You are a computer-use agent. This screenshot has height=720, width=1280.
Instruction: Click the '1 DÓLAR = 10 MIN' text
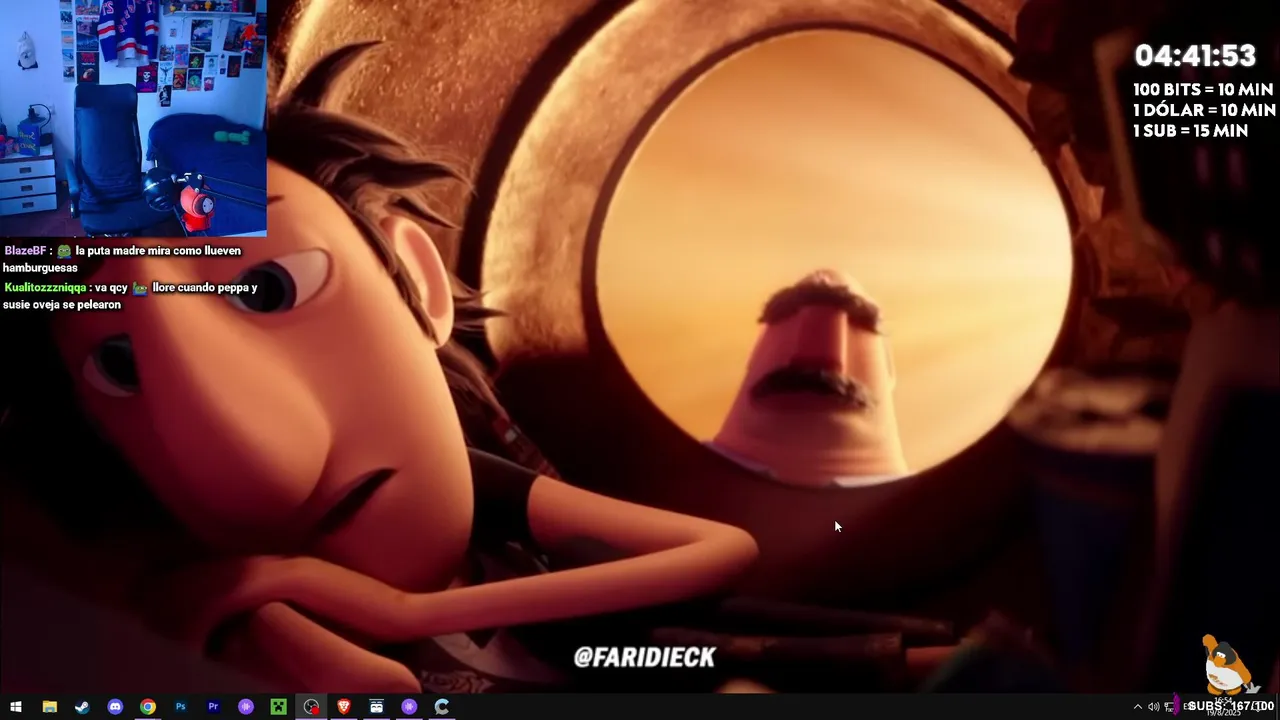click(x=1204, y=110)
